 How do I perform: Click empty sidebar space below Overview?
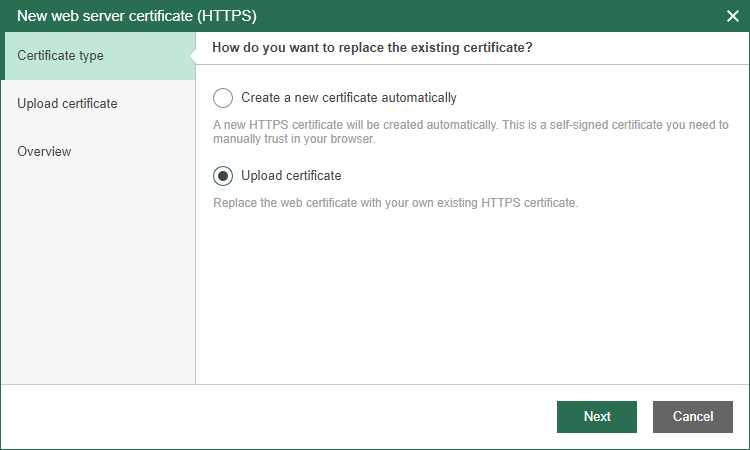pos(97,280)
